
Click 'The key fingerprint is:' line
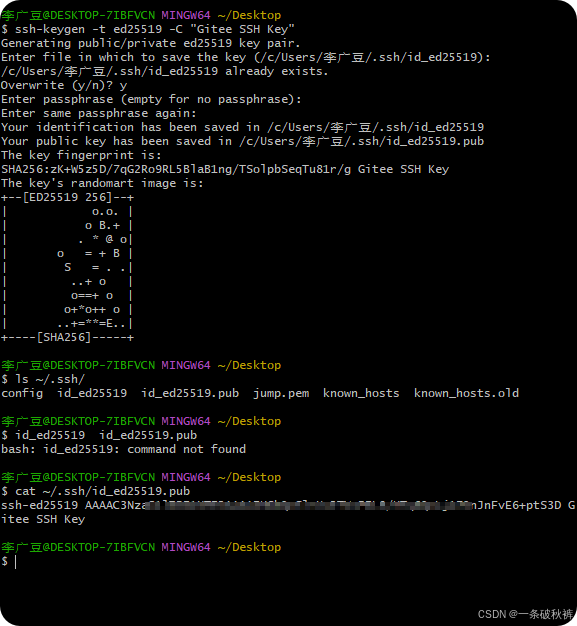81,155
